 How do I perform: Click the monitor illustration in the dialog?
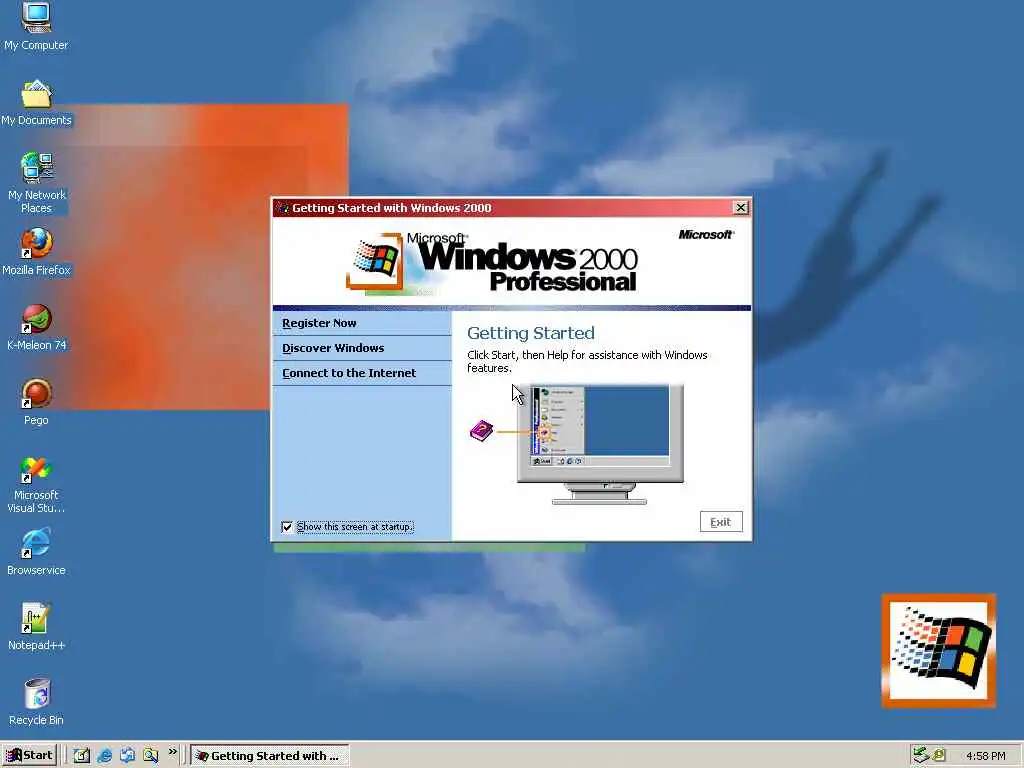coord(600,444)
